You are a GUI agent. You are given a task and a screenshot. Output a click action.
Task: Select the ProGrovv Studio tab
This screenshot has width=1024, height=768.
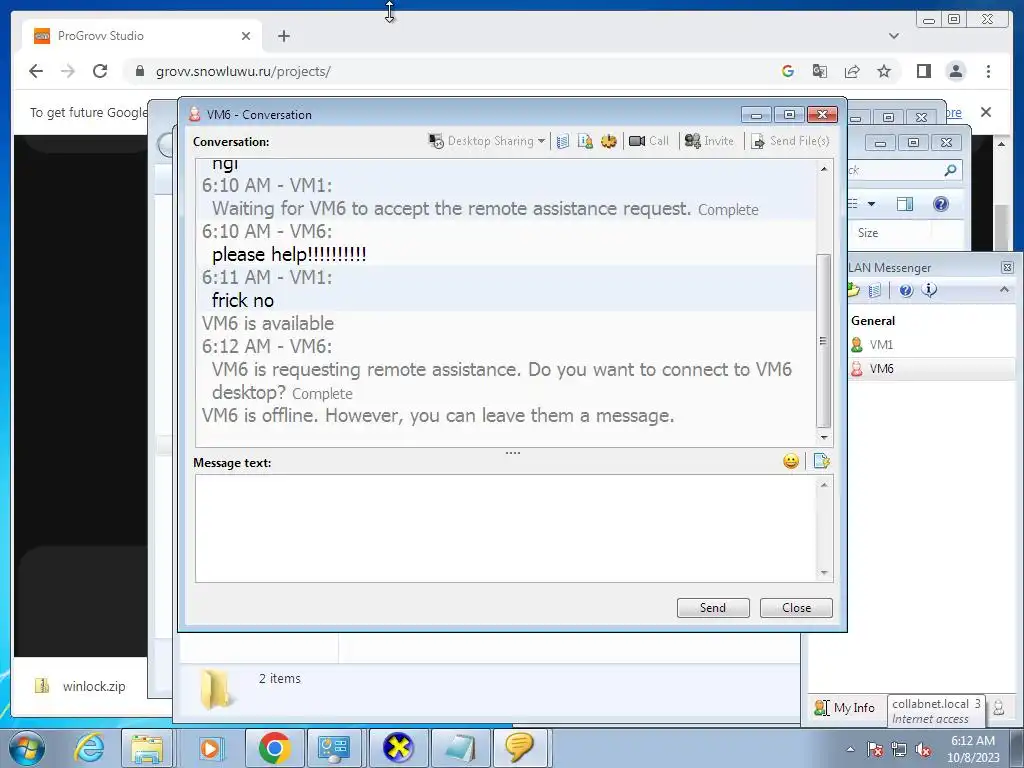click(x=142, y=36)
